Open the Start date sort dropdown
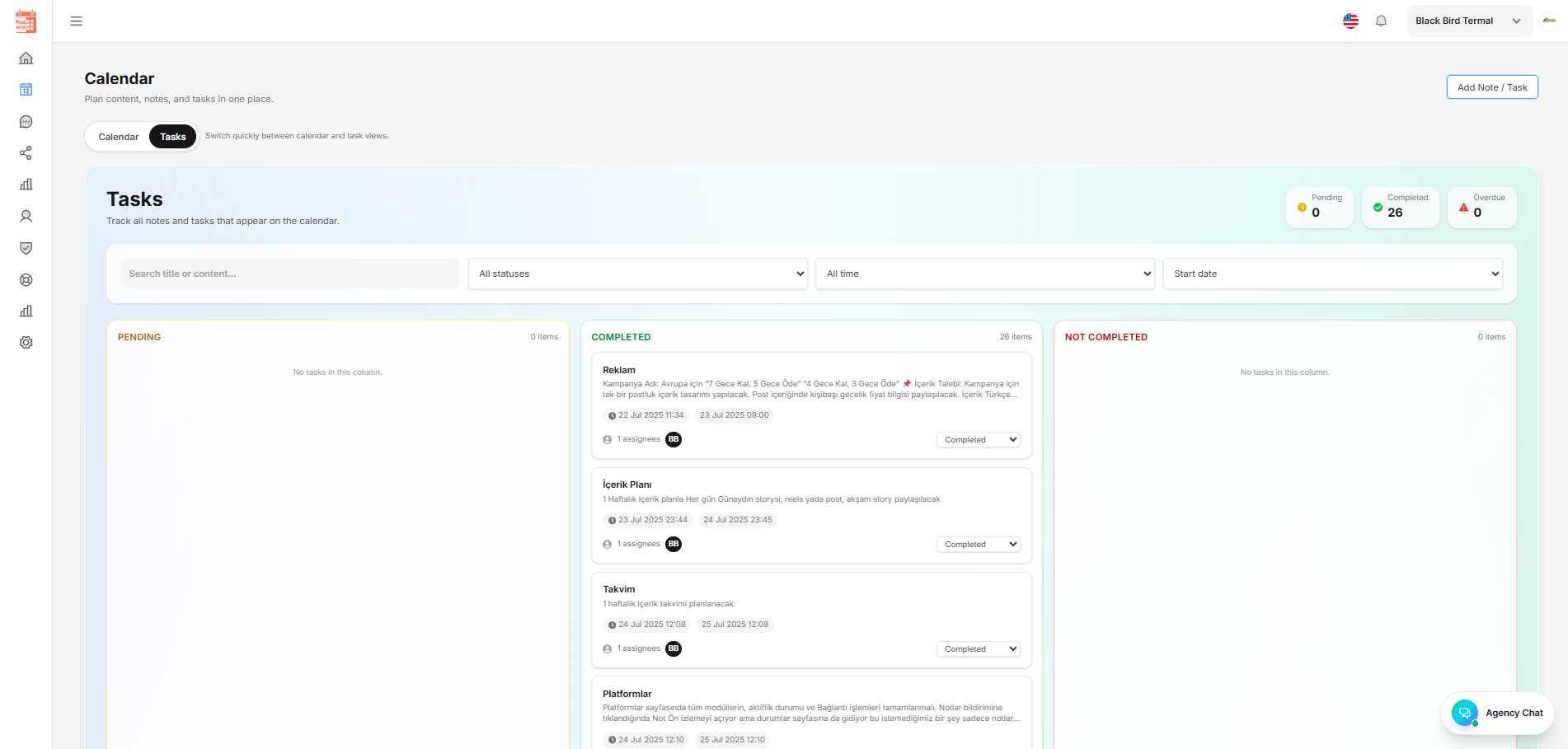 point(1333,274)
